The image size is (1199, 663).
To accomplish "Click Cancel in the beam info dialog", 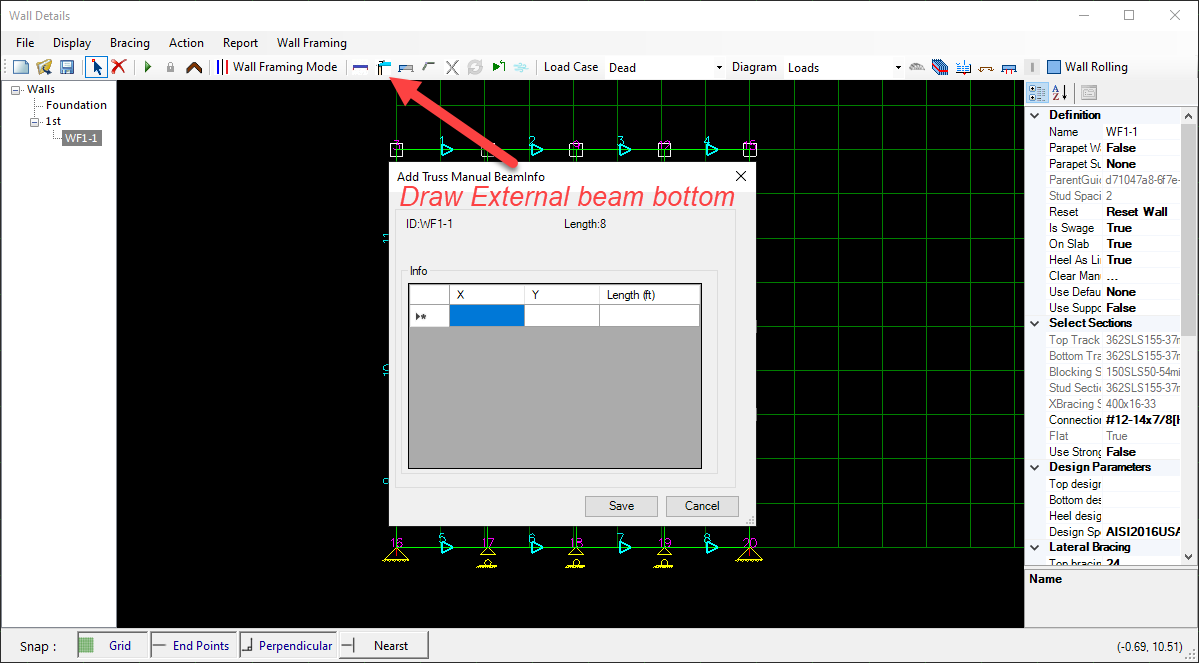I will (702, 506).
